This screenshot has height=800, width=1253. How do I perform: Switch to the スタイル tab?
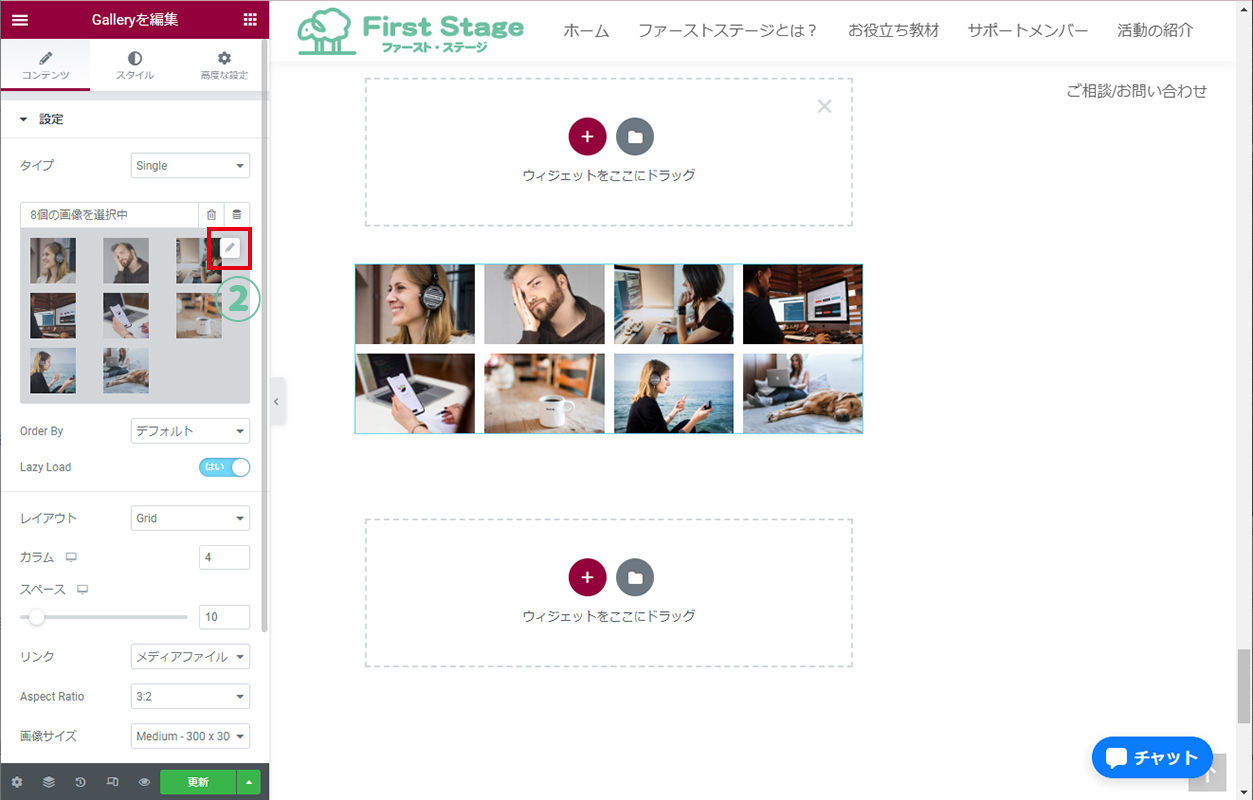135,66
